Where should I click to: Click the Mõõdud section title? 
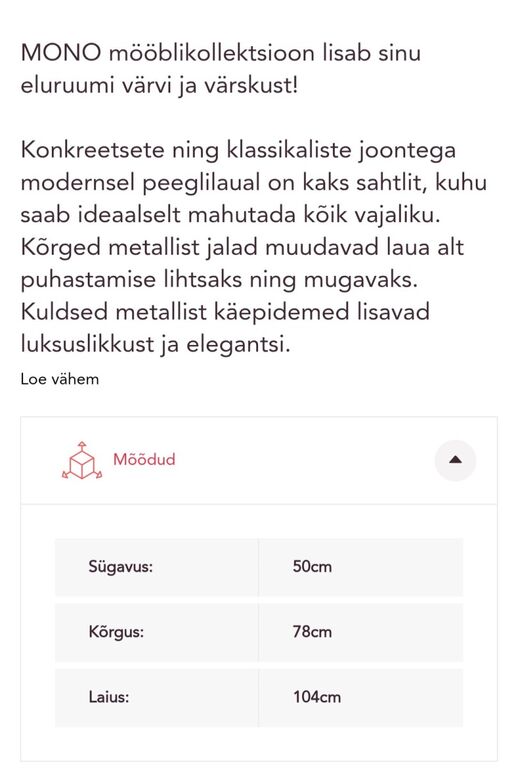(144, 459)
